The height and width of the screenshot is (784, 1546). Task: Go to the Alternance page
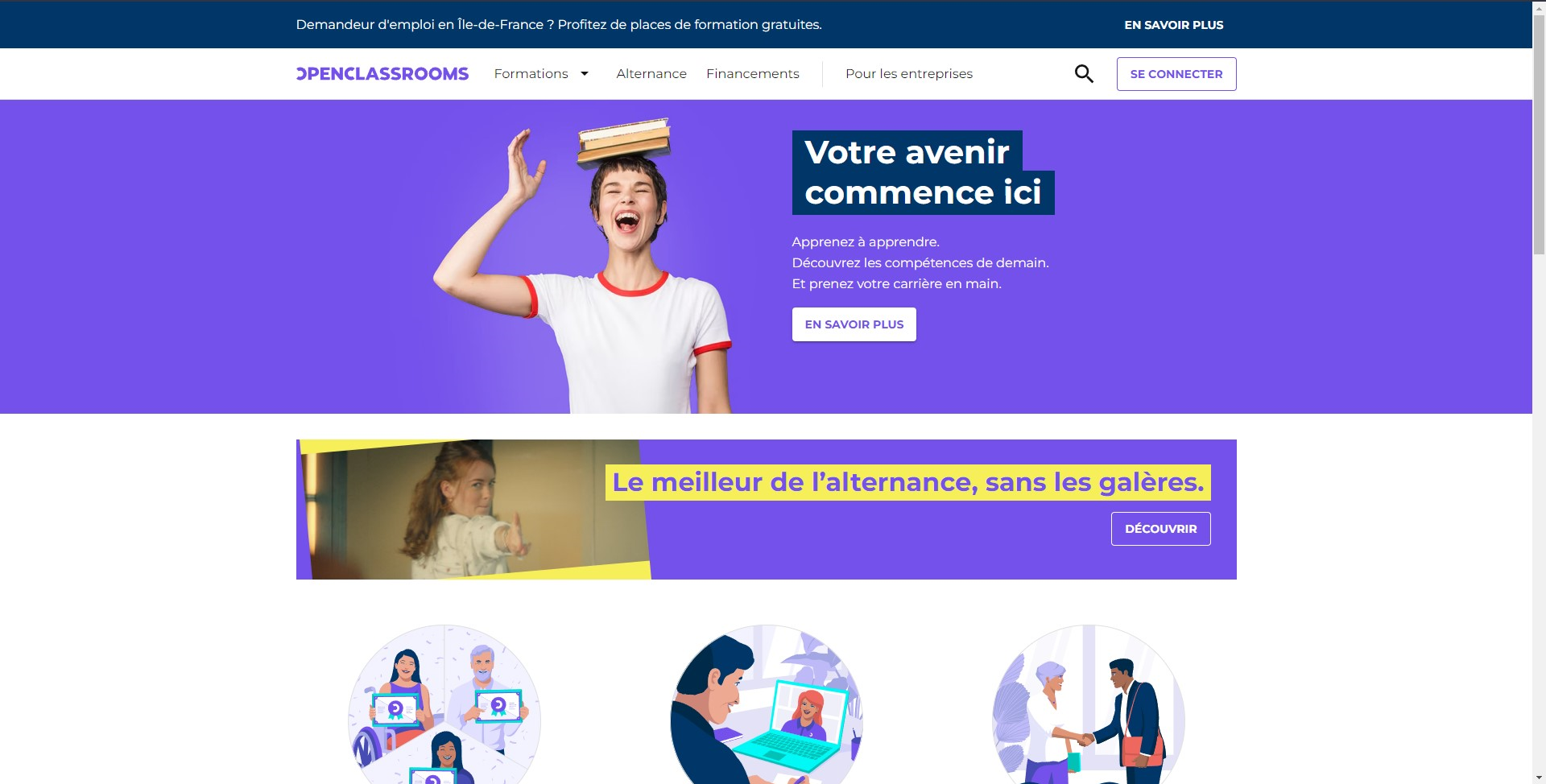[651, 74]
